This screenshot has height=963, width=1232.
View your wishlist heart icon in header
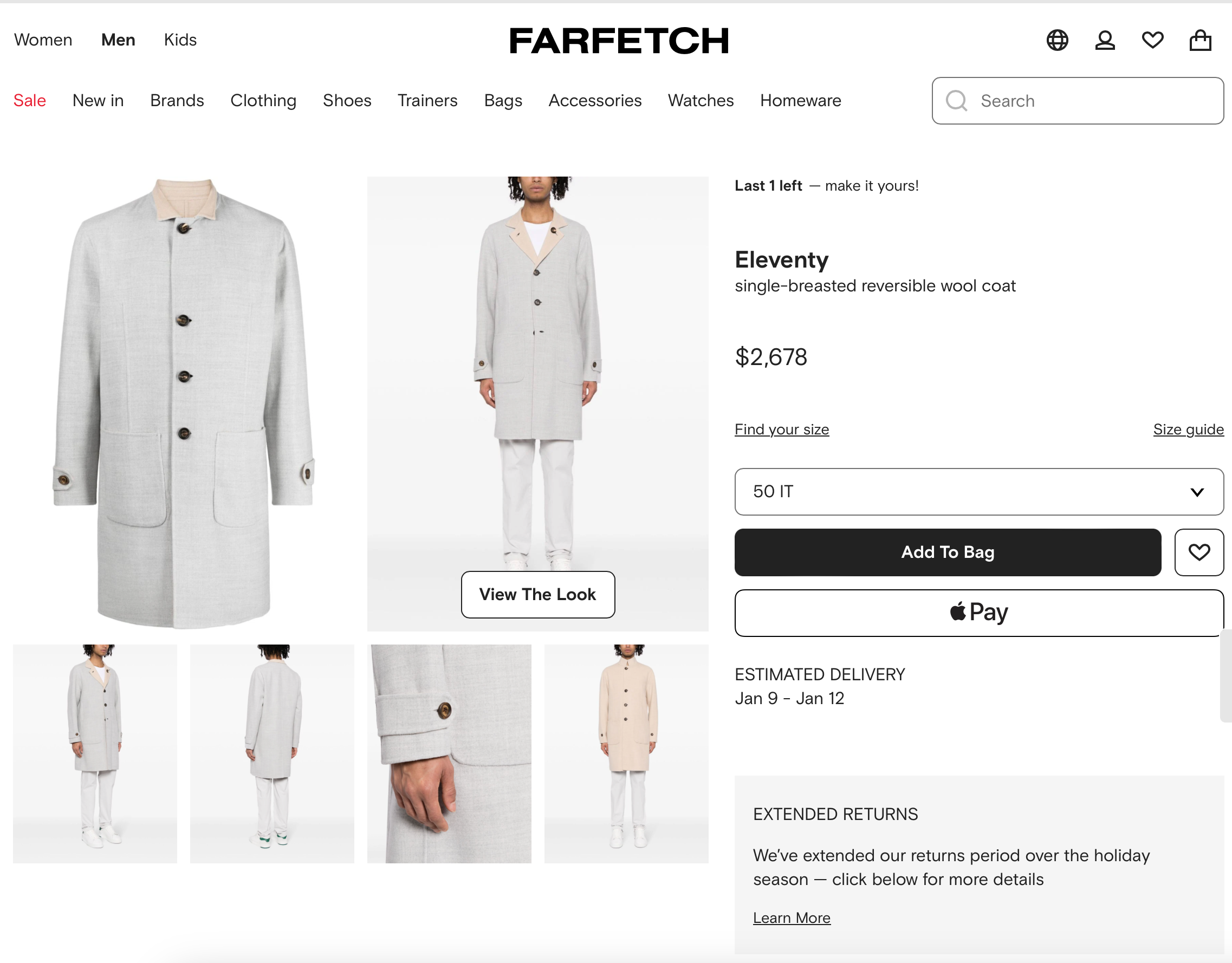click(1152, 40)
